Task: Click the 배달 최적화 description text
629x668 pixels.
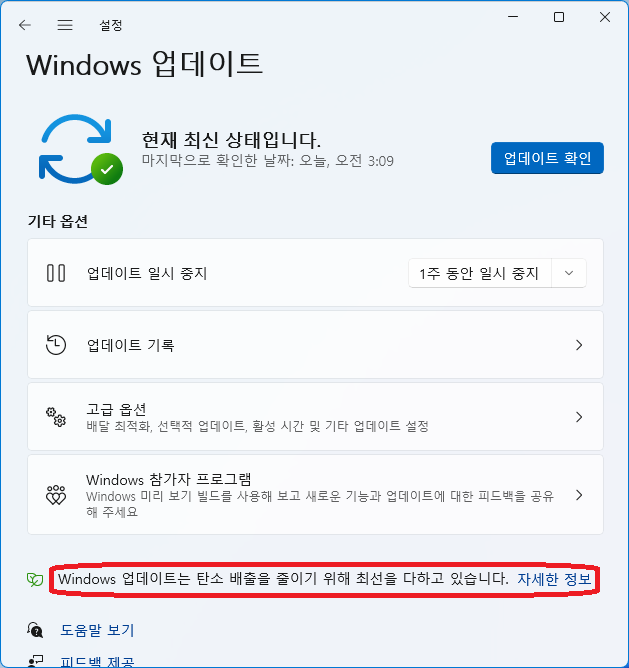Action: [257, 426]
